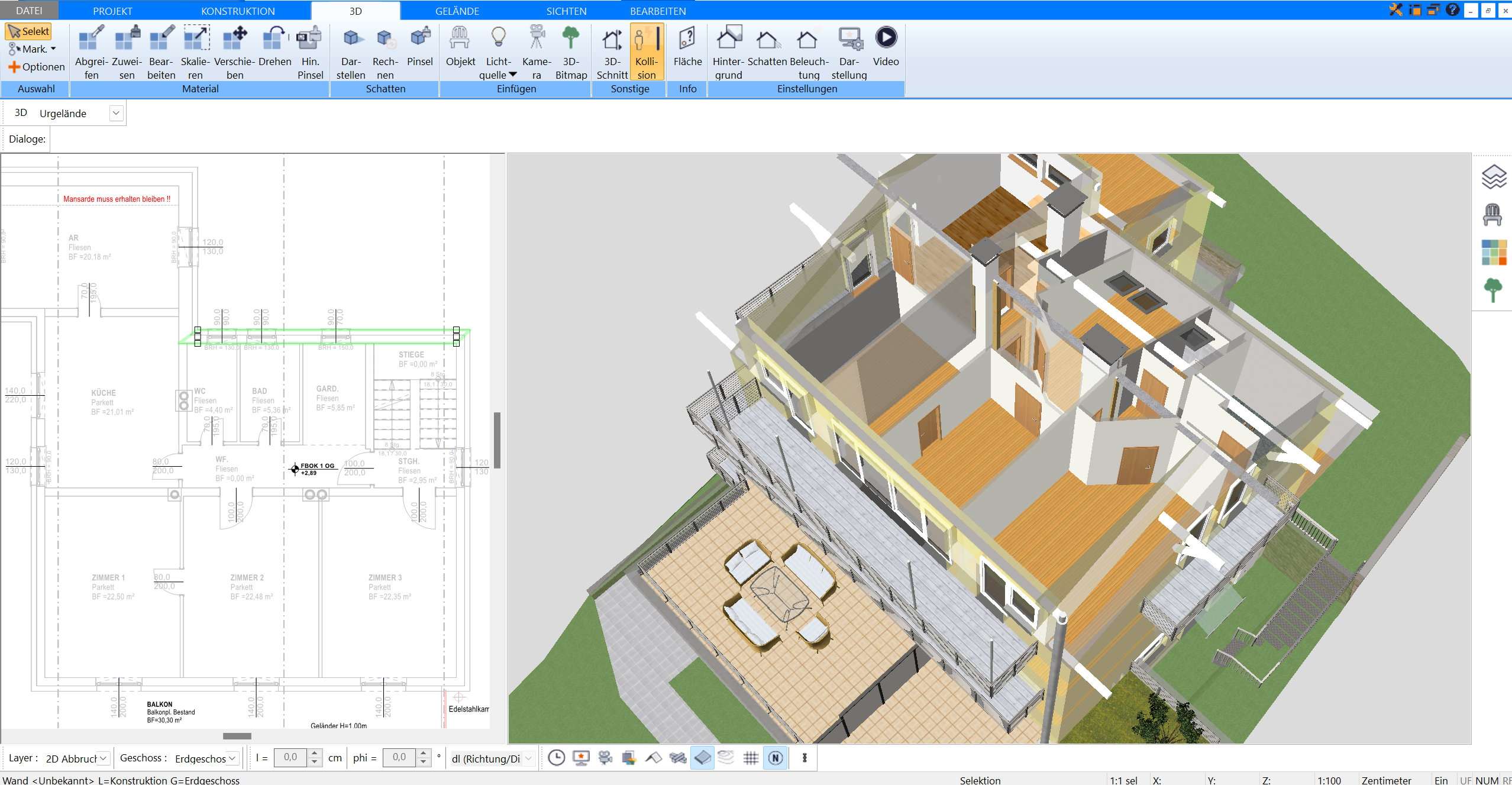Show the Fläche info tool
This screenshot has width=1512, height=785.
pyautogui.click(x=687, y=46)
